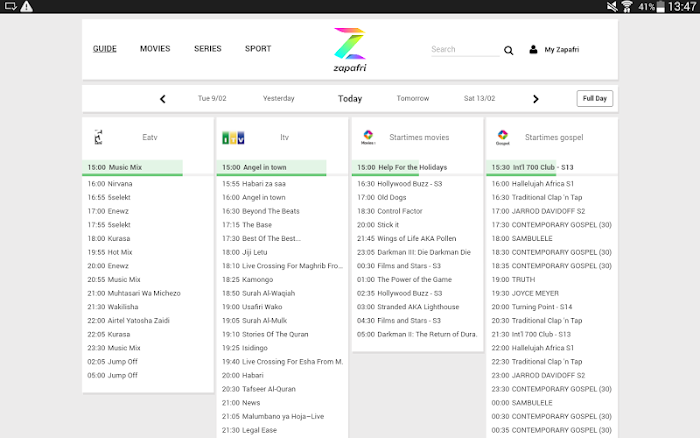Open Eatv channel name

point(150,137)
